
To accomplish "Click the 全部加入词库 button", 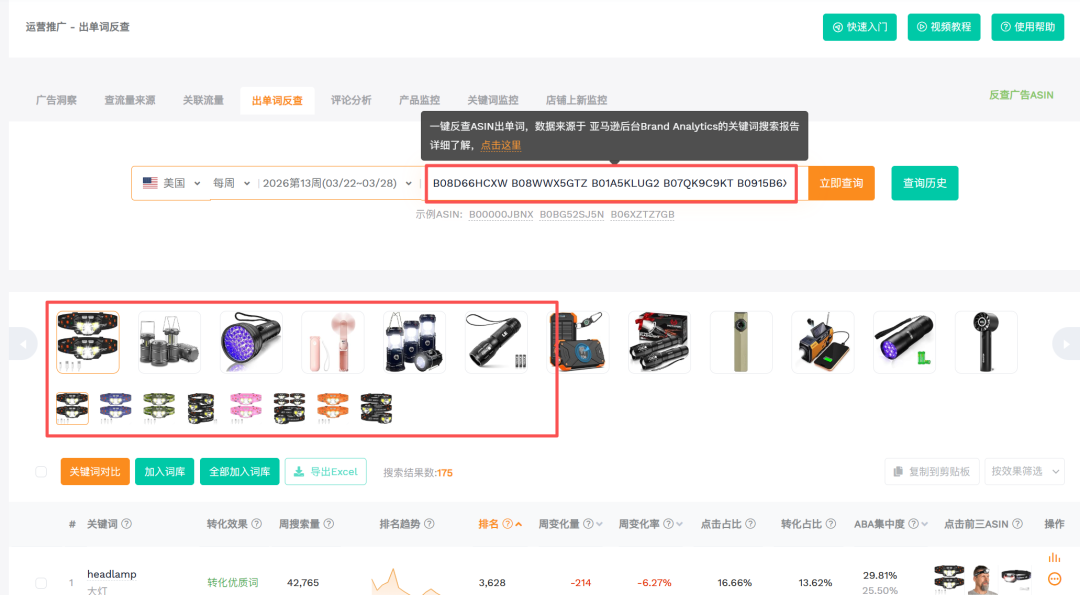I will (x=240, y=472).
